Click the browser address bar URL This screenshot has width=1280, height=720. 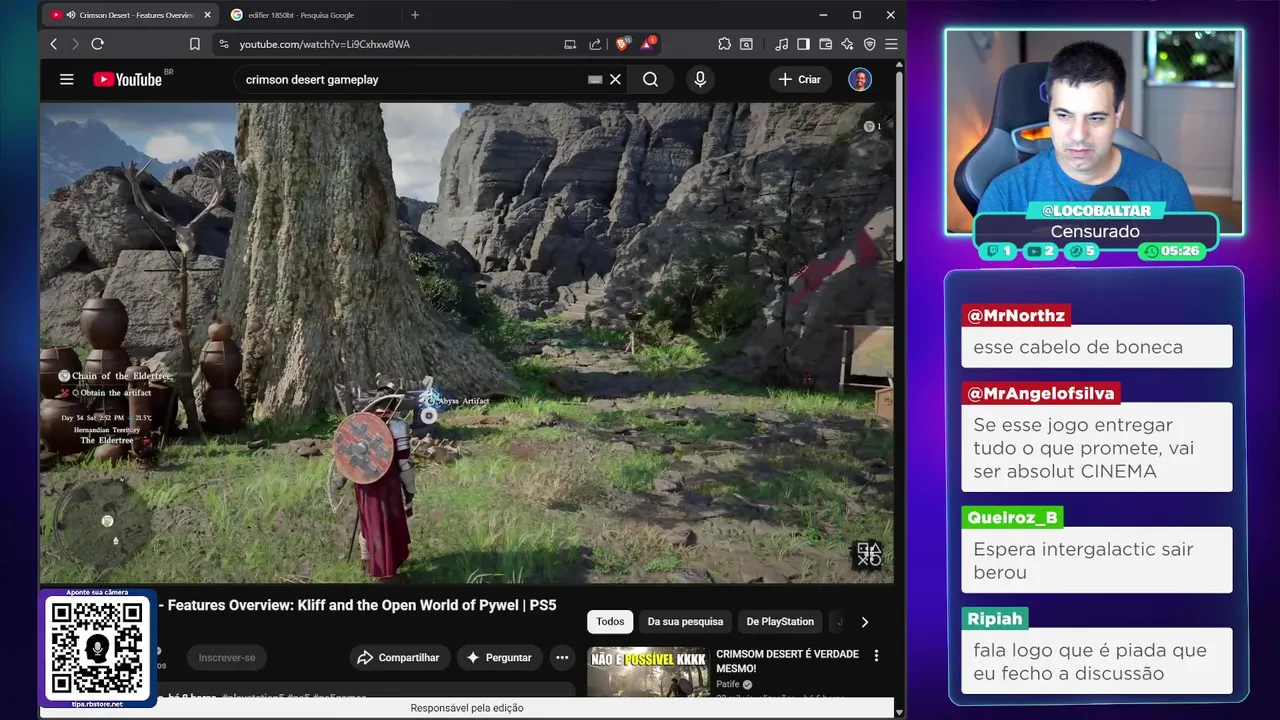click(x=325, y=44)
